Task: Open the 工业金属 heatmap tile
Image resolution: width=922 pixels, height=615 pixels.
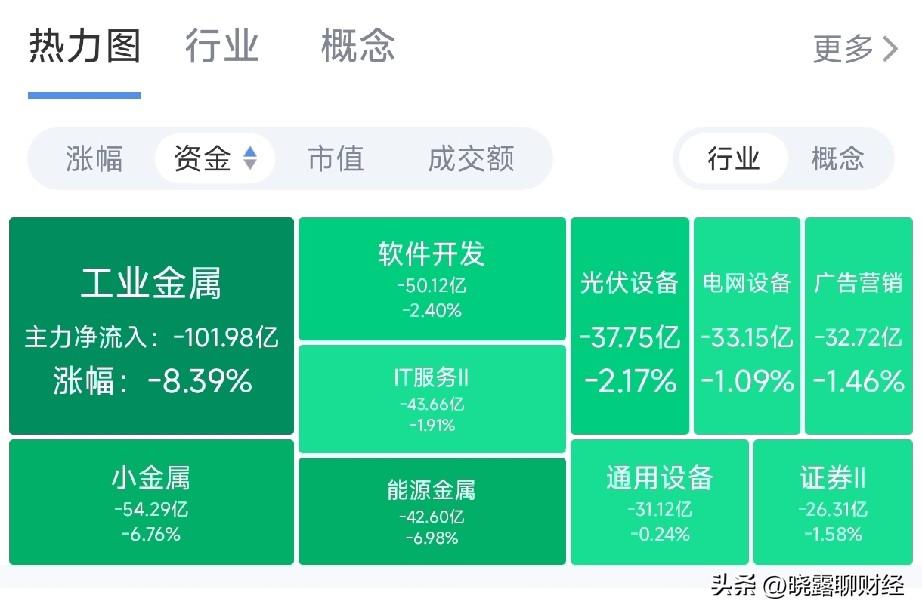Action: point(150,325)
